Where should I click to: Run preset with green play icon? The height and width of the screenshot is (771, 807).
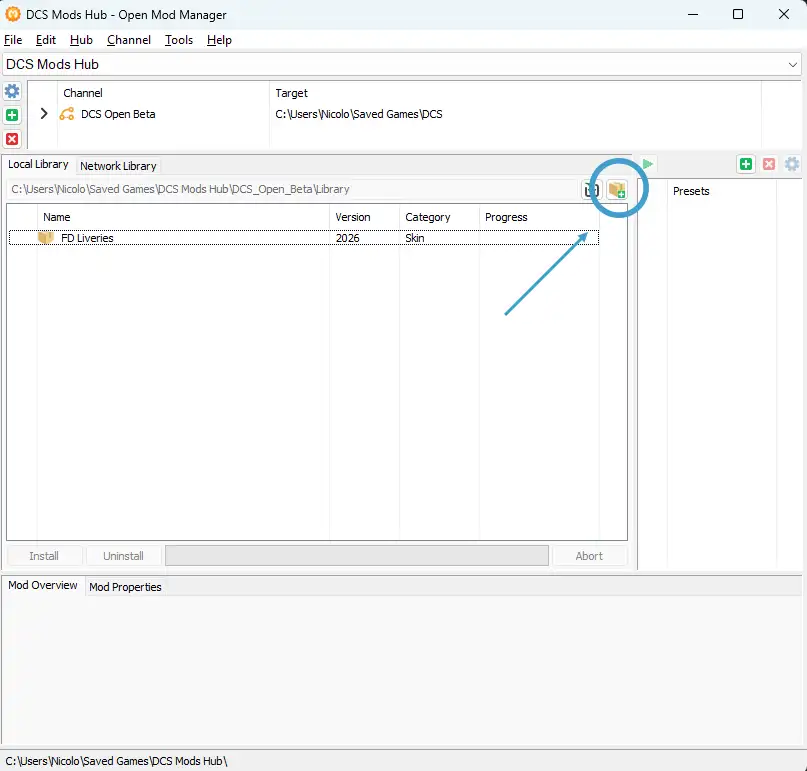(647, 164)
